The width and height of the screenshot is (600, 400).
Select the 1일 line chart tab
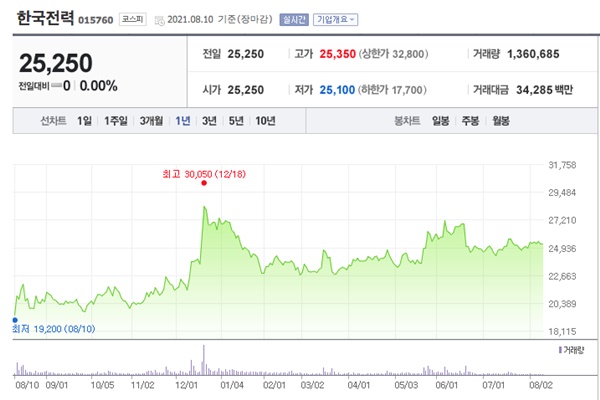click(84, 121)
